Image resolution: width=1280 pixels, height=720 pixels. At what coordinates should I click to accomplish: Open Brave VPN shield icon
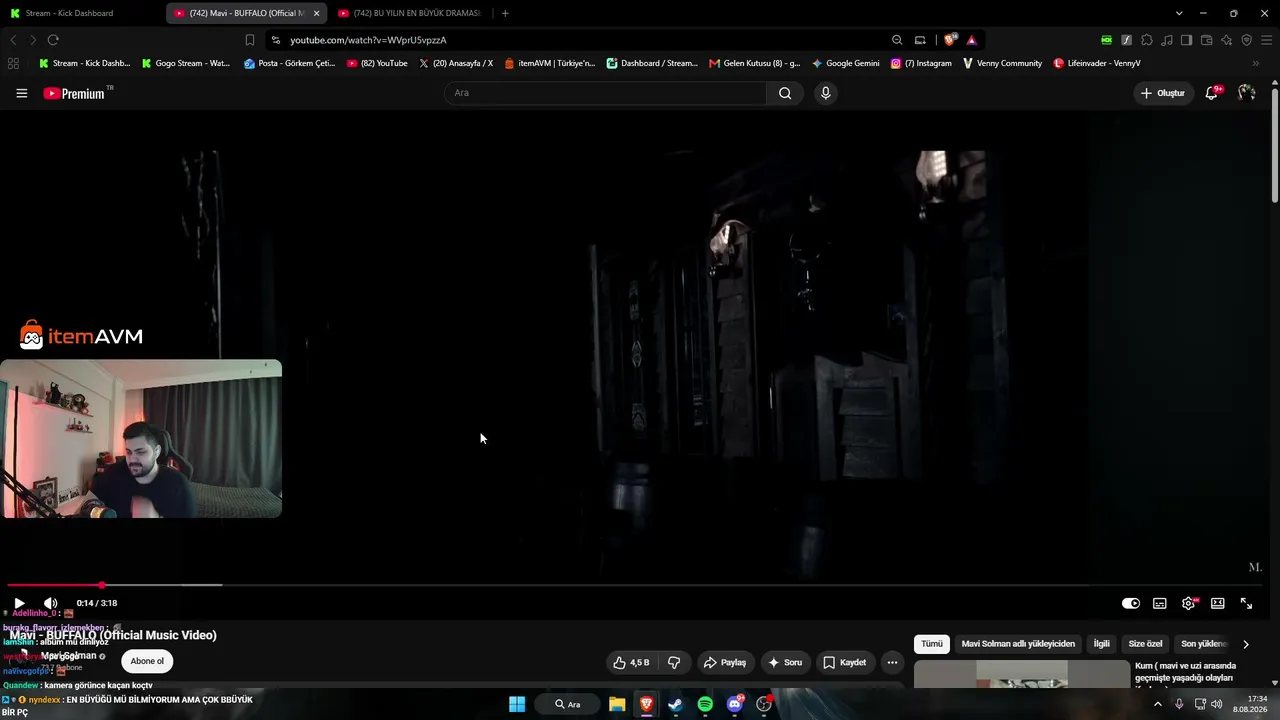coord(1247,40)
